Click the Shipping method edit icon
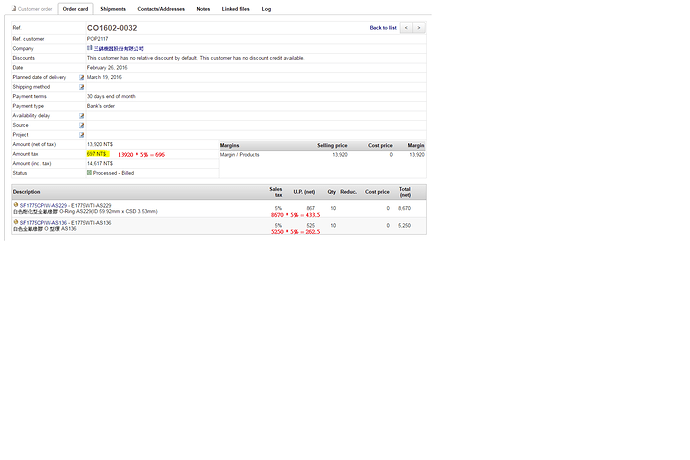The width and height of the screenshot is (690, 460). [x=82, y=87]
